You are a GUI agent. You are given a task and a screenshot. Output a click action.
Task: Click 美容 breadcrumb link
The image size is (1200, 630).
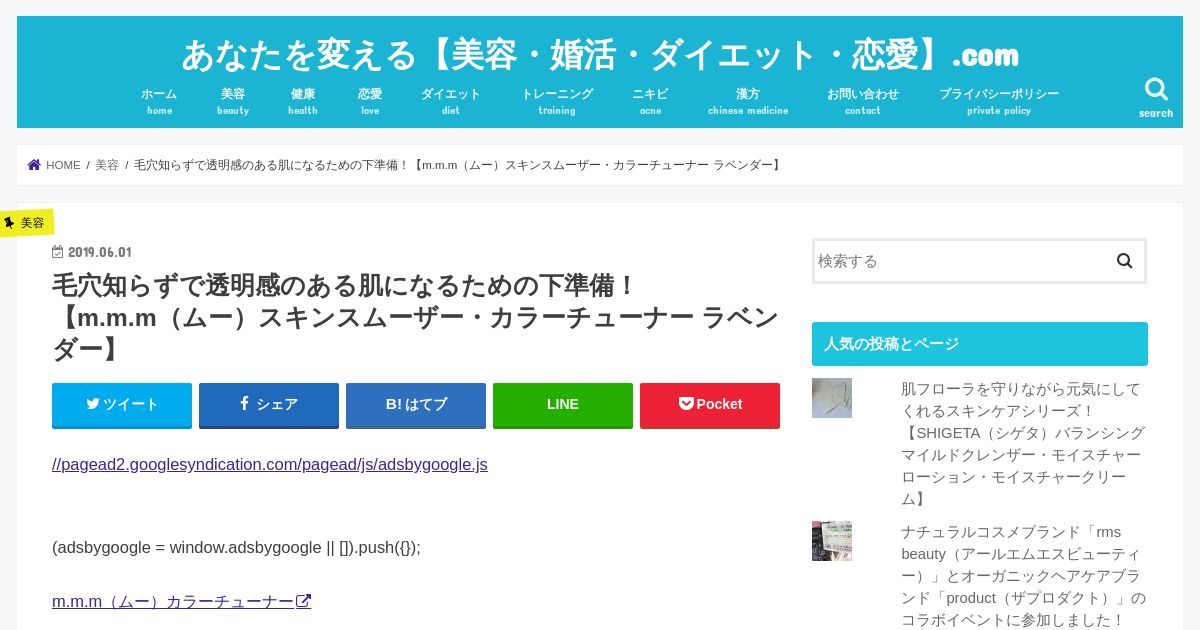point(107,165)
